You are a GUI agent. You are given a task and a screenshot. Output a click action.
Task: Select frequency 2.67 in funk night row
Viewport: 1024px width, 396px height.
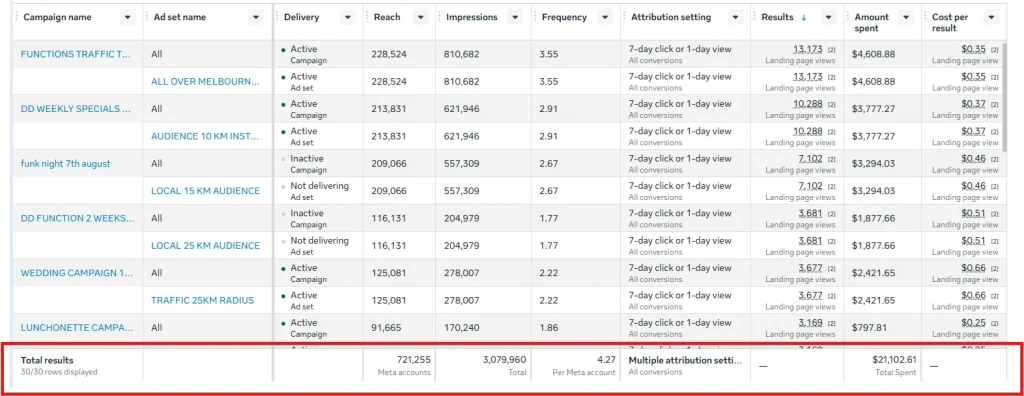pyautogui.click(x=549, y=164)
